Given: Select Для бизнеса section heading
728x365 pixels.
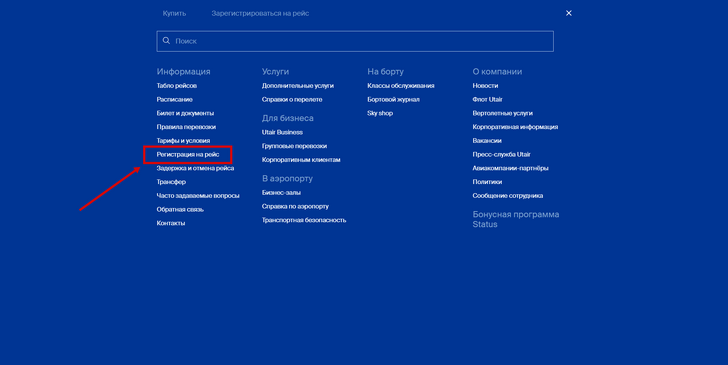Looking at the screenshot, I should [288, 118].
